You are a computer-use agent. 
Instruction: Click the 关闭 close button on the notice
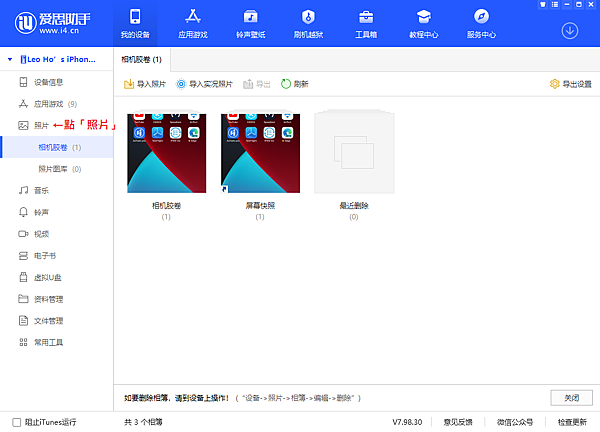pyautogui.click(x=572, y=398)
